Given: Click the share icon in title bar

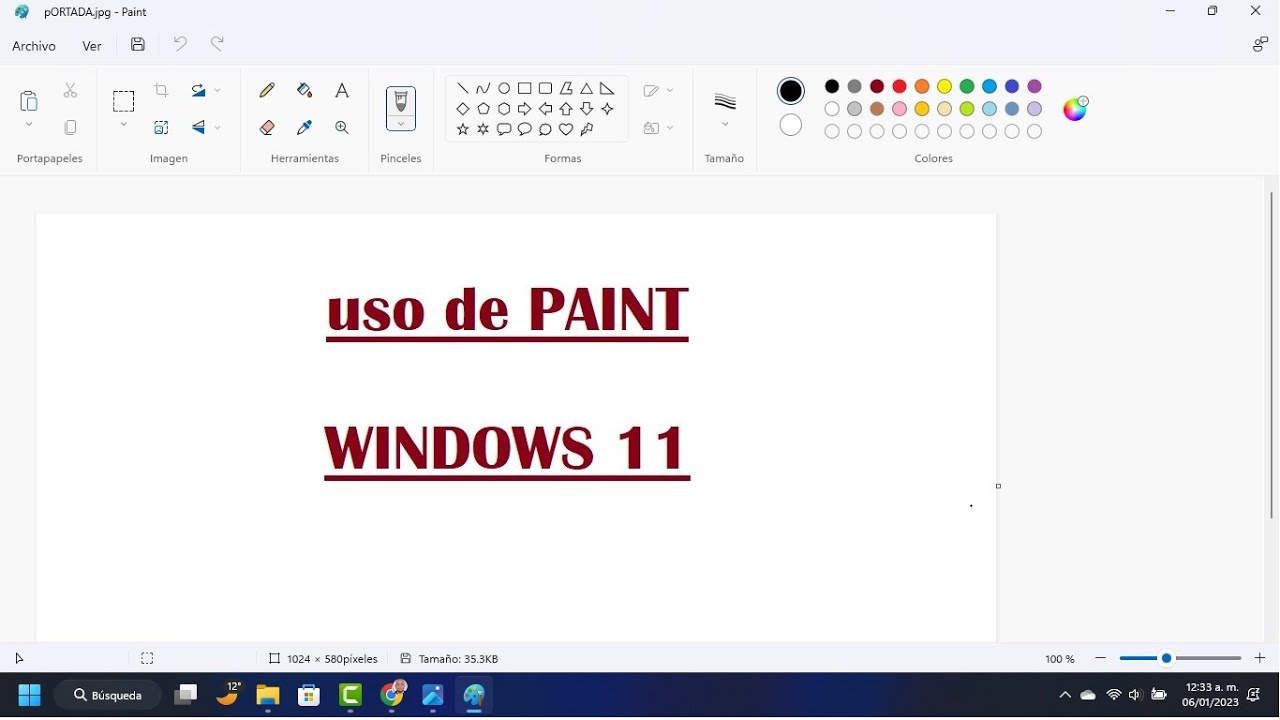Looking at the screenshot, I should click(1260, 45).
